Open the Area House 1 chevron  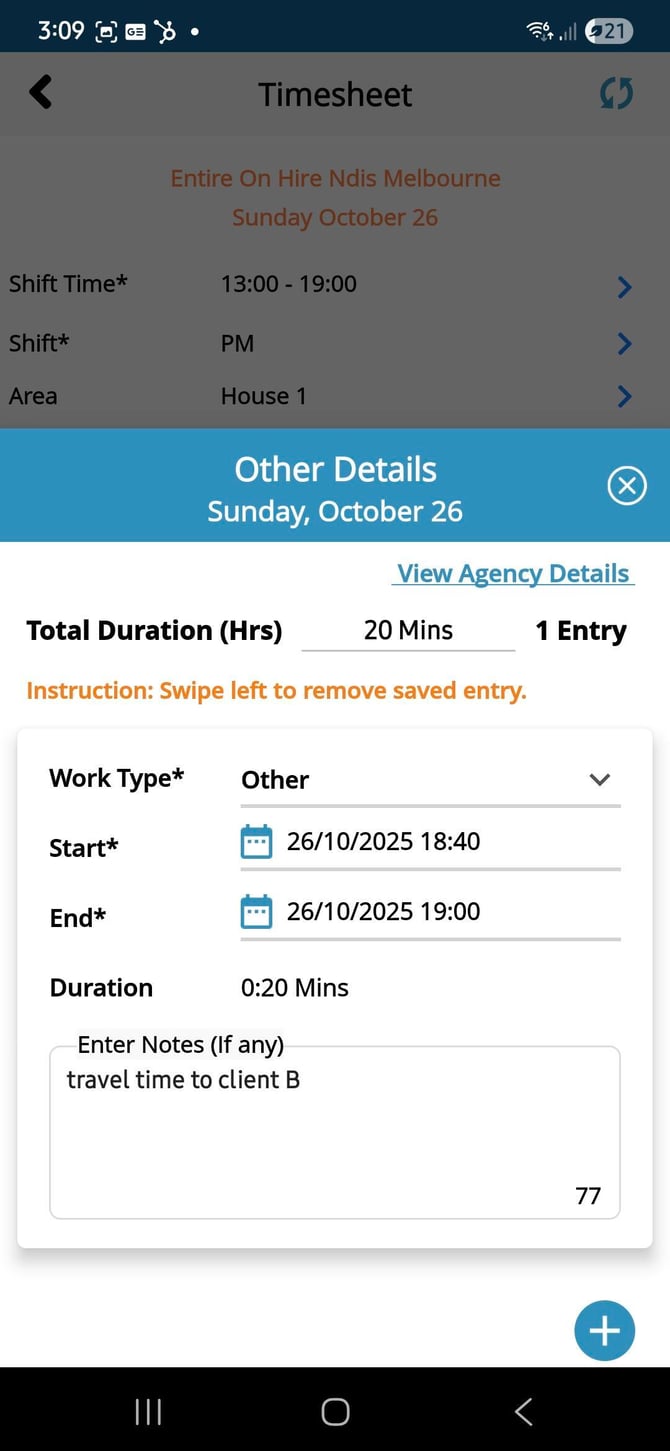click(x=625, y=397)
